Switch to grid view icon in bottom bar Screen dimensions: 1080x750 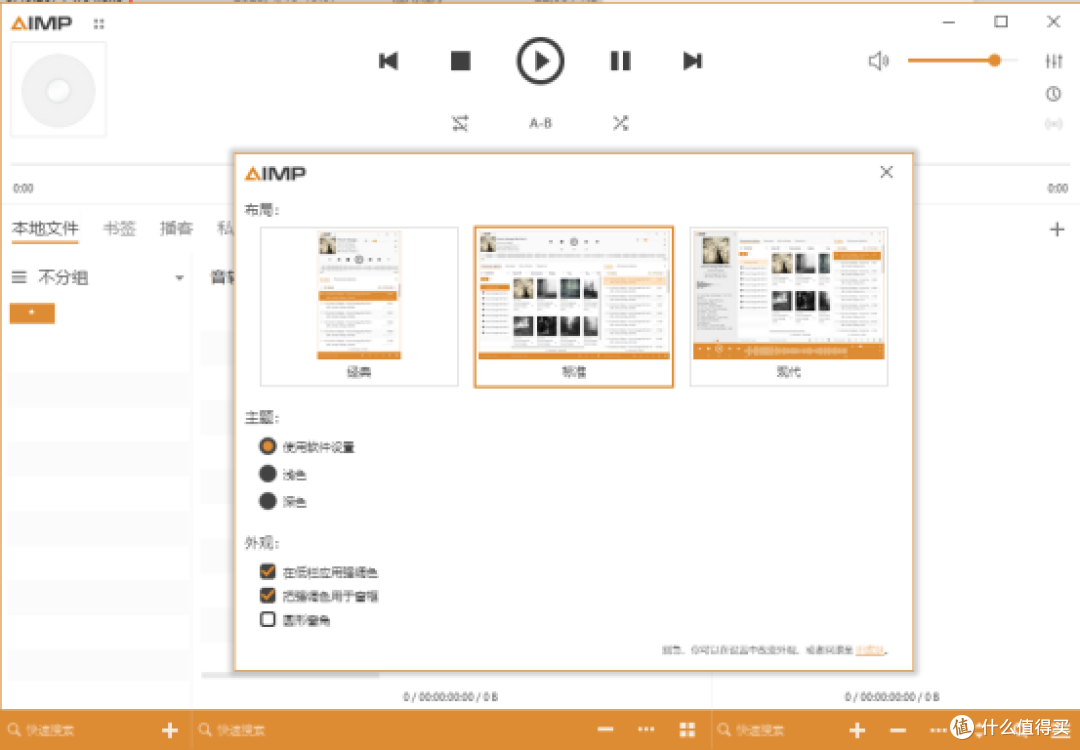click(x=687, y=730)
